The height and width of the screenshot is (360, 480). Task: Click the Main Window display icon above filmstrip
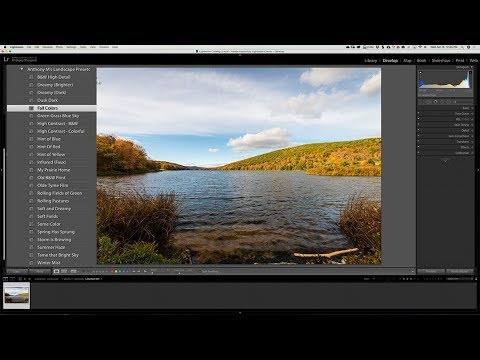(x=5, y=279)
